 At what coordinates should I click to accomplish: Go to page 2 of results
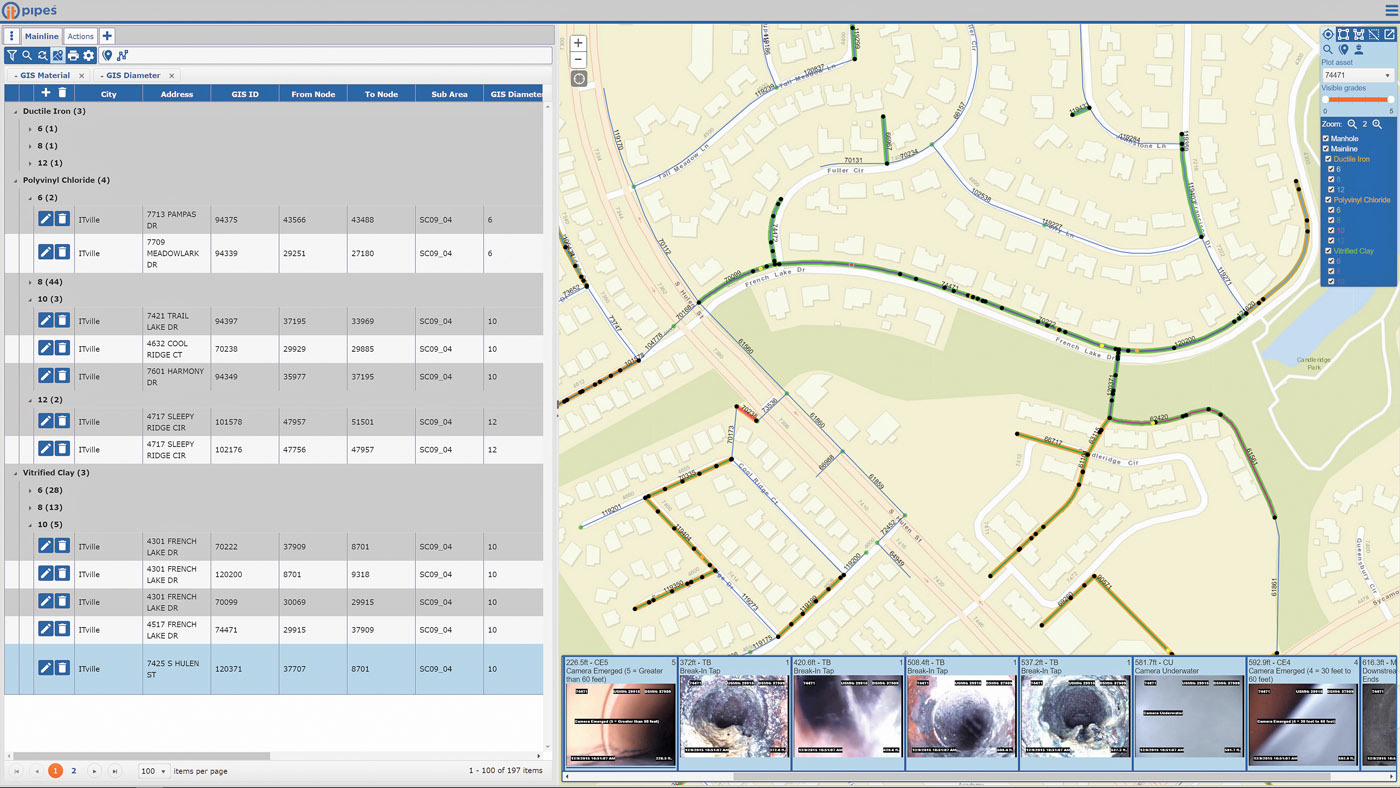click(x=74, y=771)
